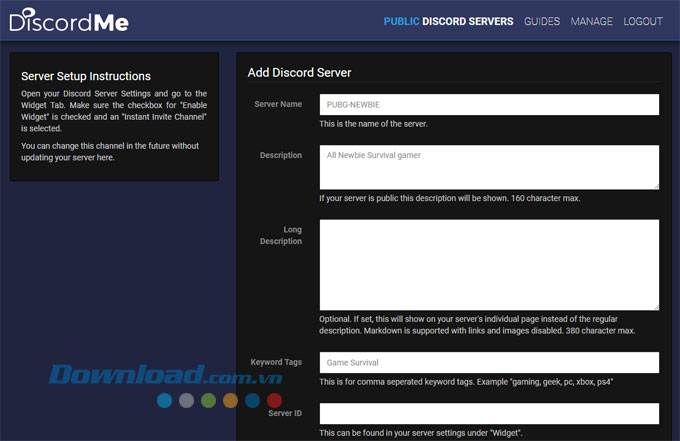Click the 'Open your Discord Server Settings' paragraph

(114, 111)
